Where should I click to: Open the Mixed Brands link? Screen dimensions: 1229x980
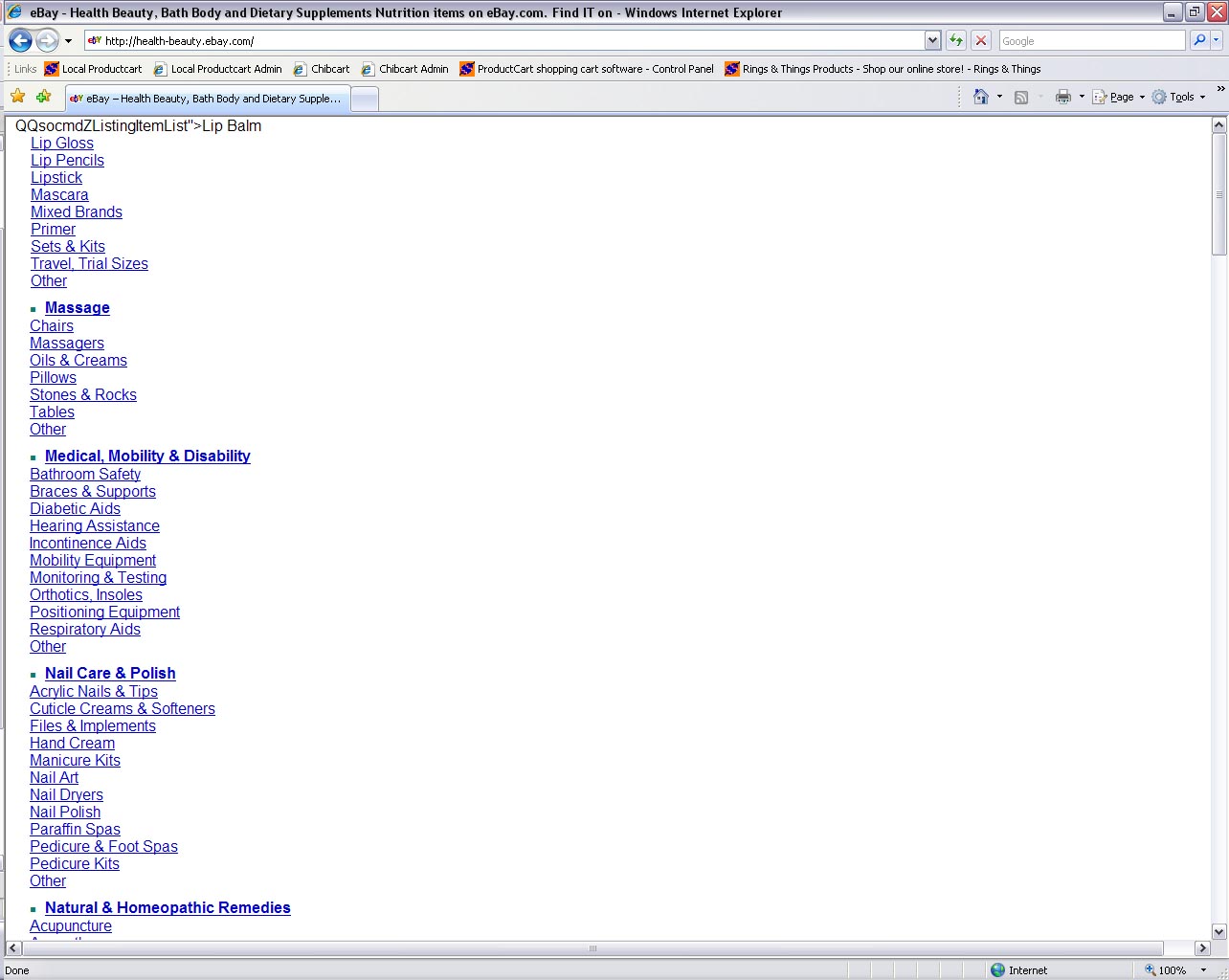77,212
